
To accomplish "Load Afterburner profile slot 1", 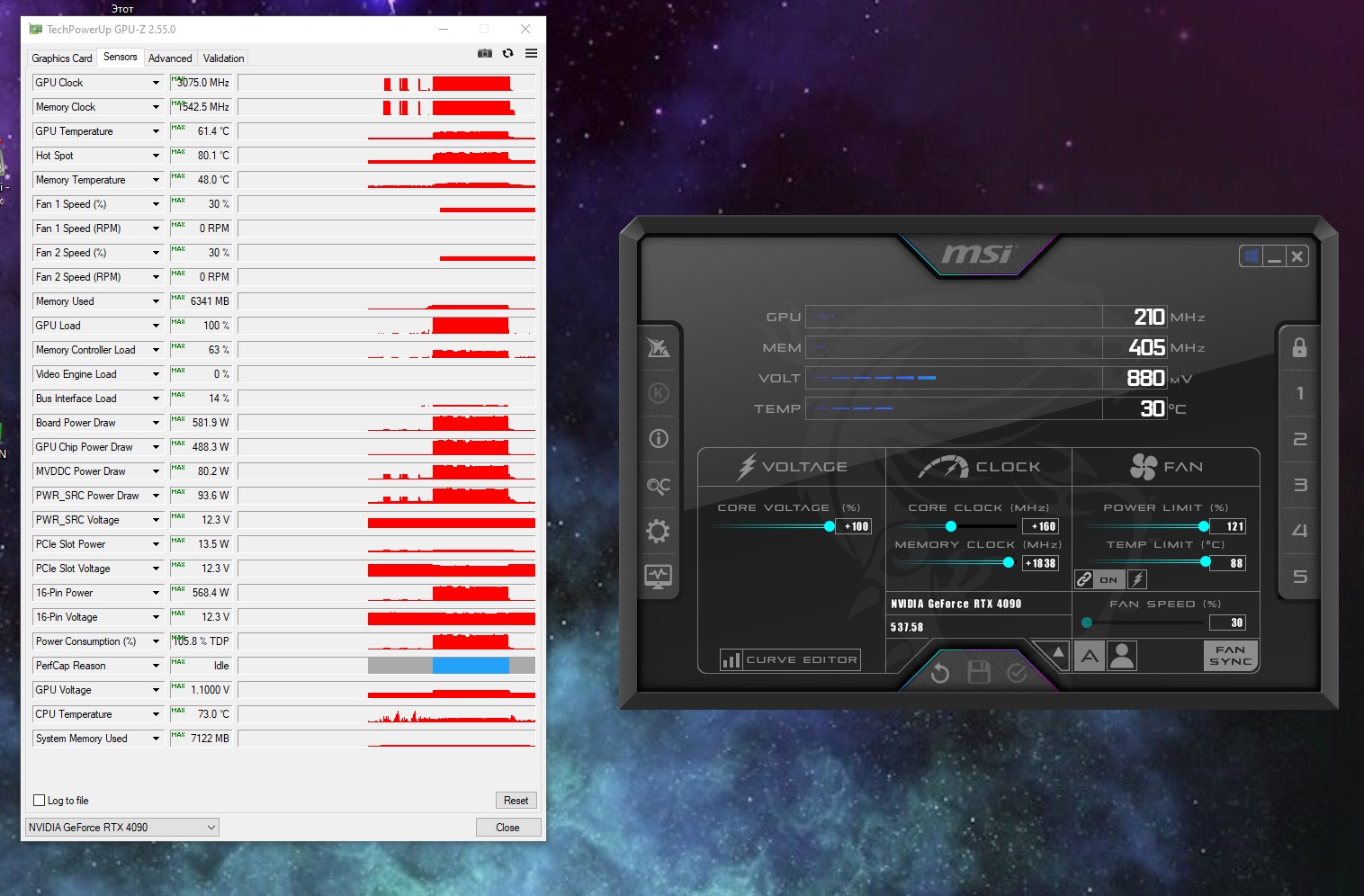I will coord(1299,393).
